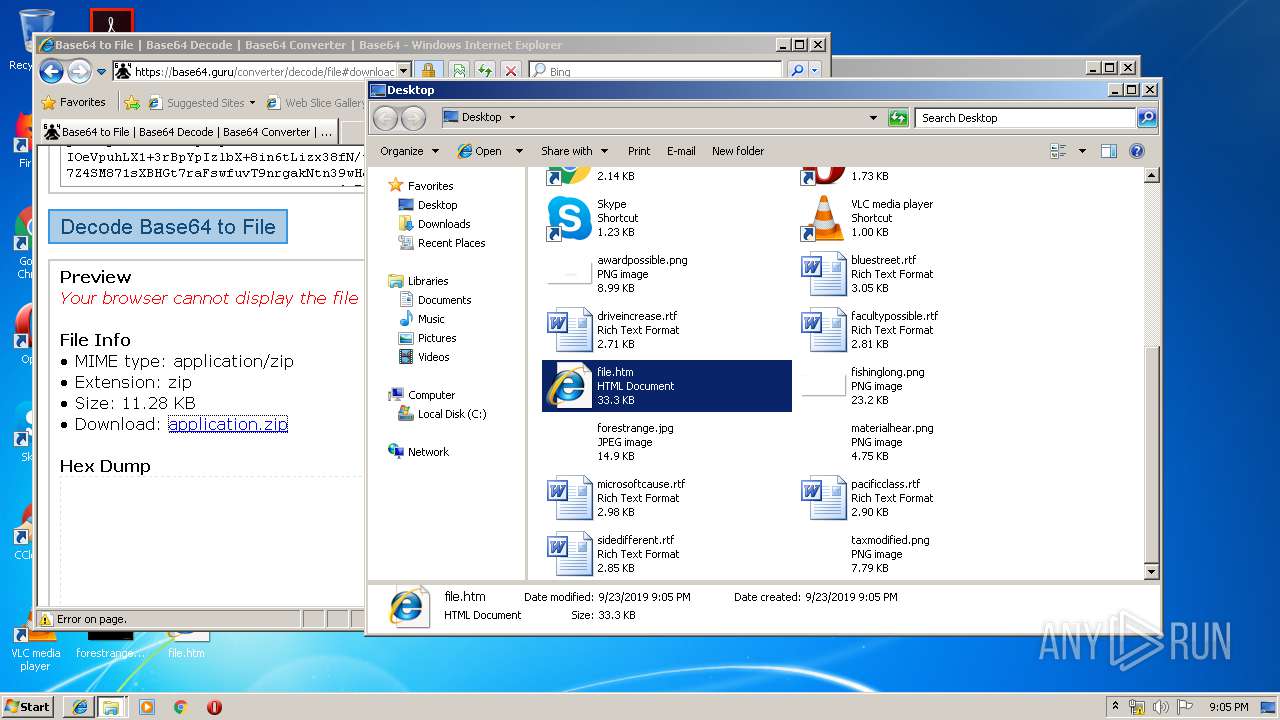Create a New folder
Screen dimensions: 1280x720
coord(738,151)
